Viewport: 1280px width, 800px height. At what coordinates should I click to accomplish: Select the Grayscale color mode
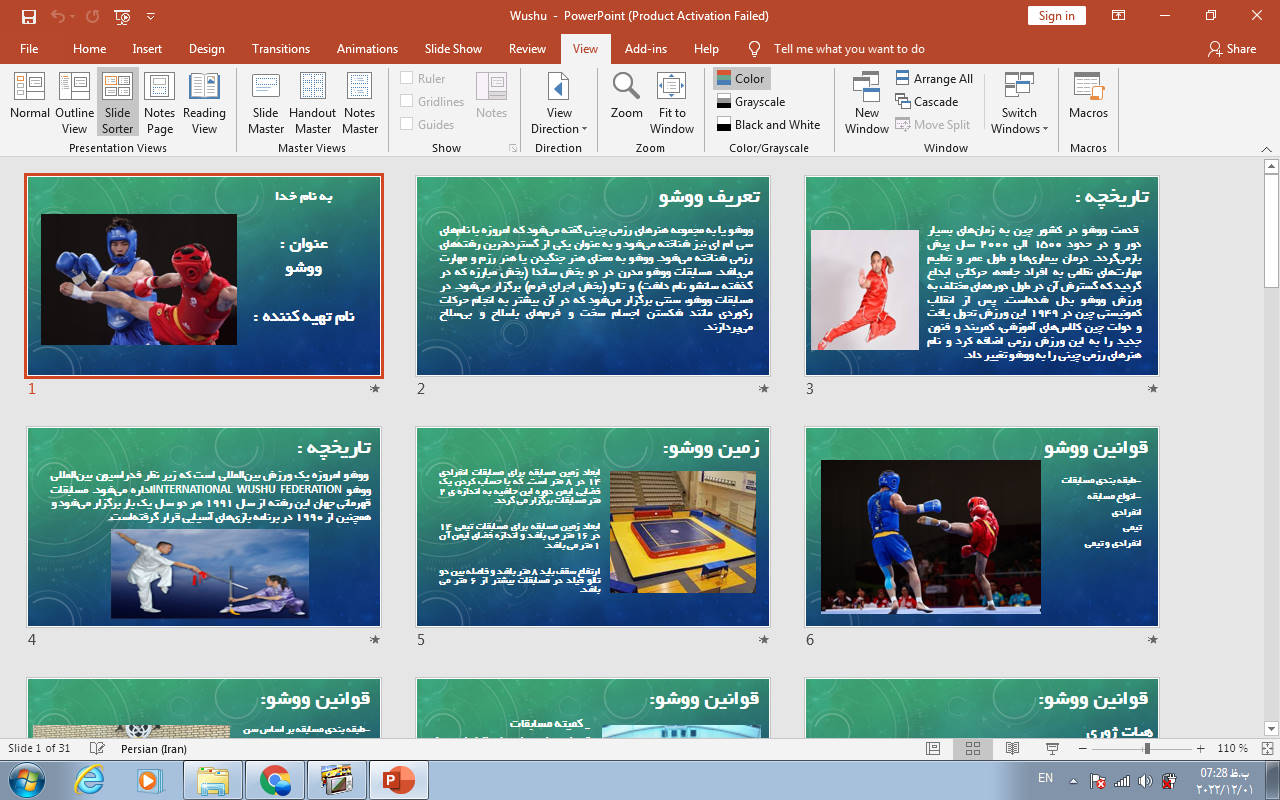[750, 102]
